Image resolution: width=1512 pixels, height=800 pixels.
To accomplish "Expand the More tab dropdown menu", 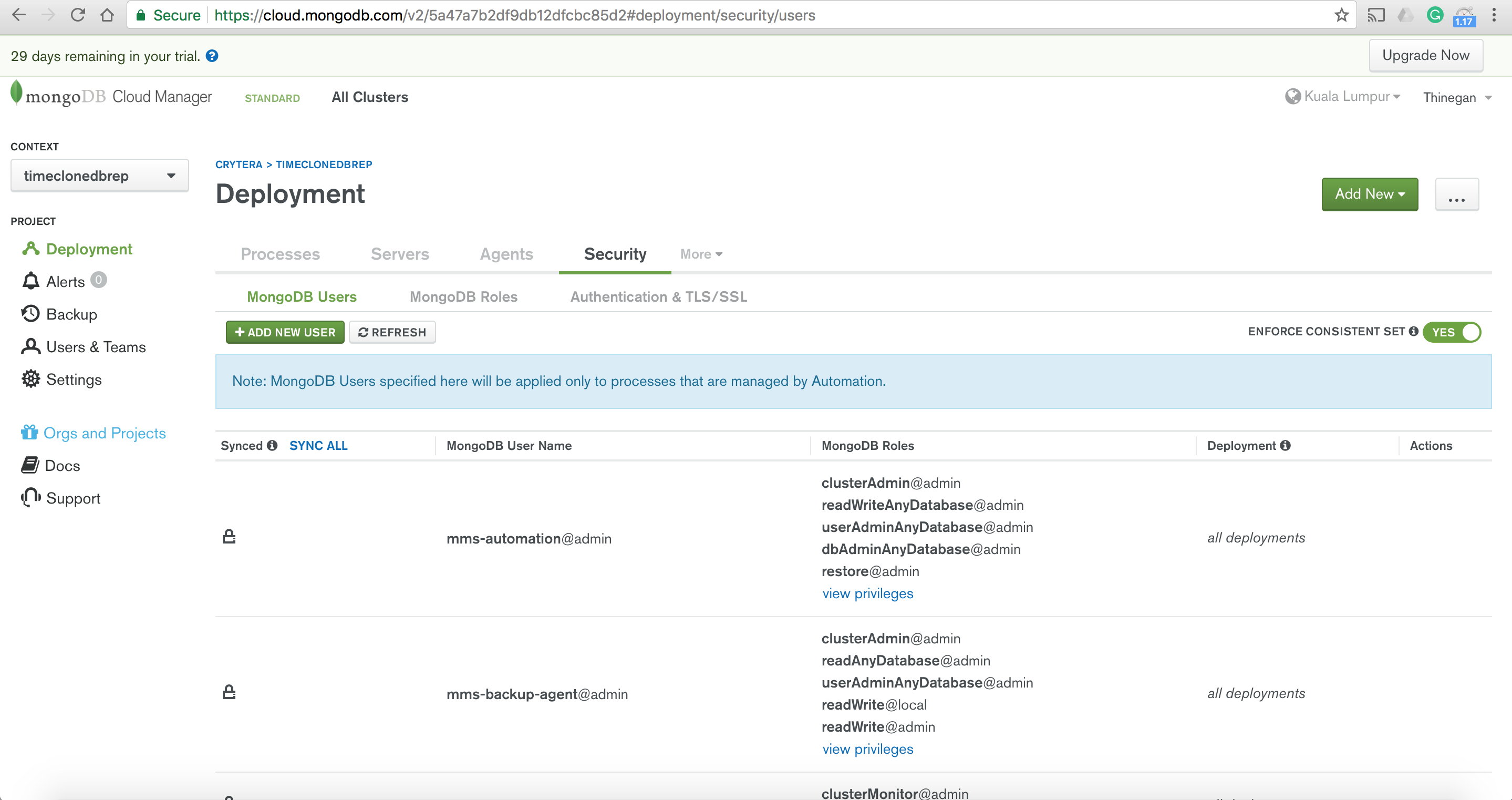I will (x=700, y=253).
